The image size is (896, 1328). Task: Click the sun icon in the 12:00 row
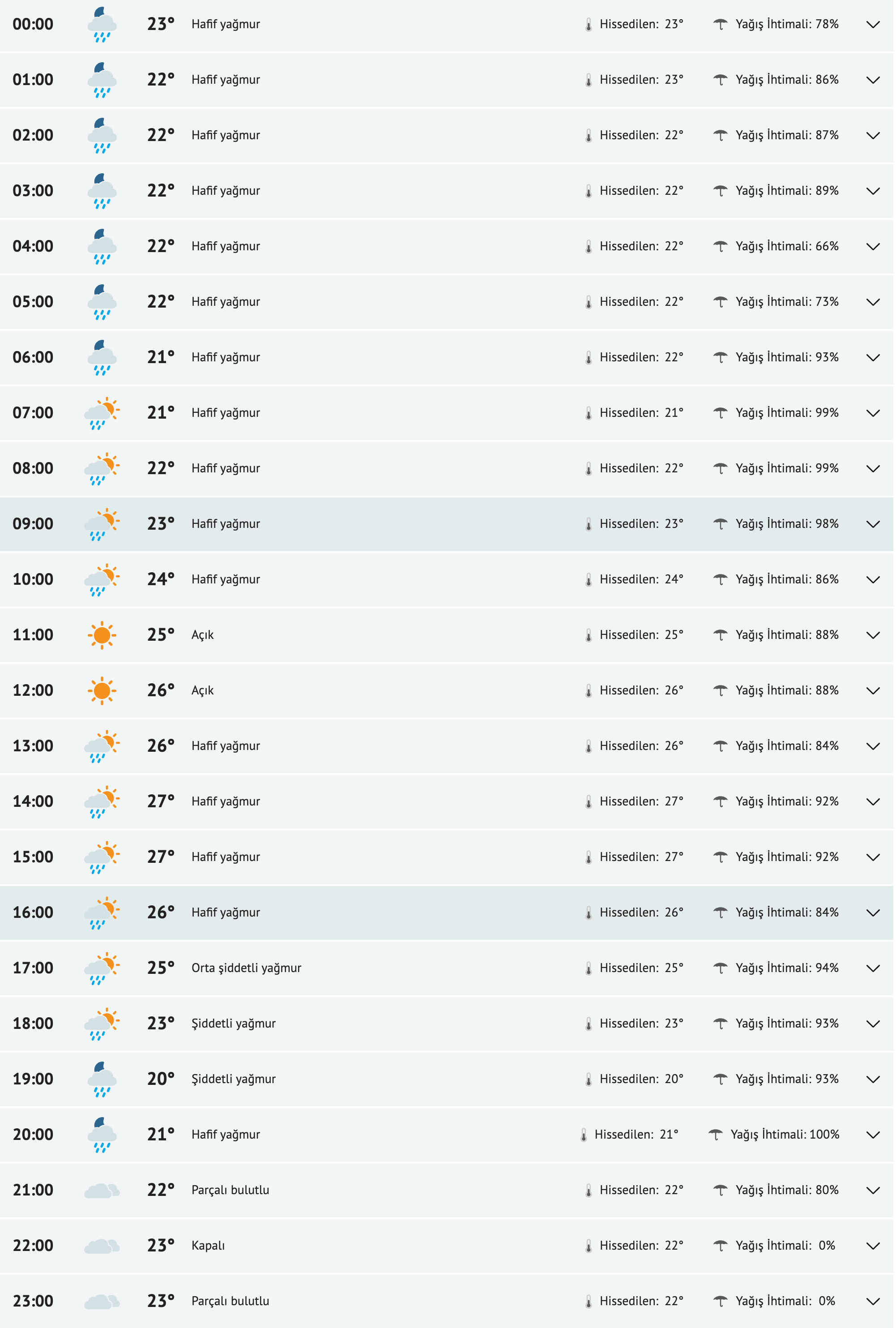102,690
